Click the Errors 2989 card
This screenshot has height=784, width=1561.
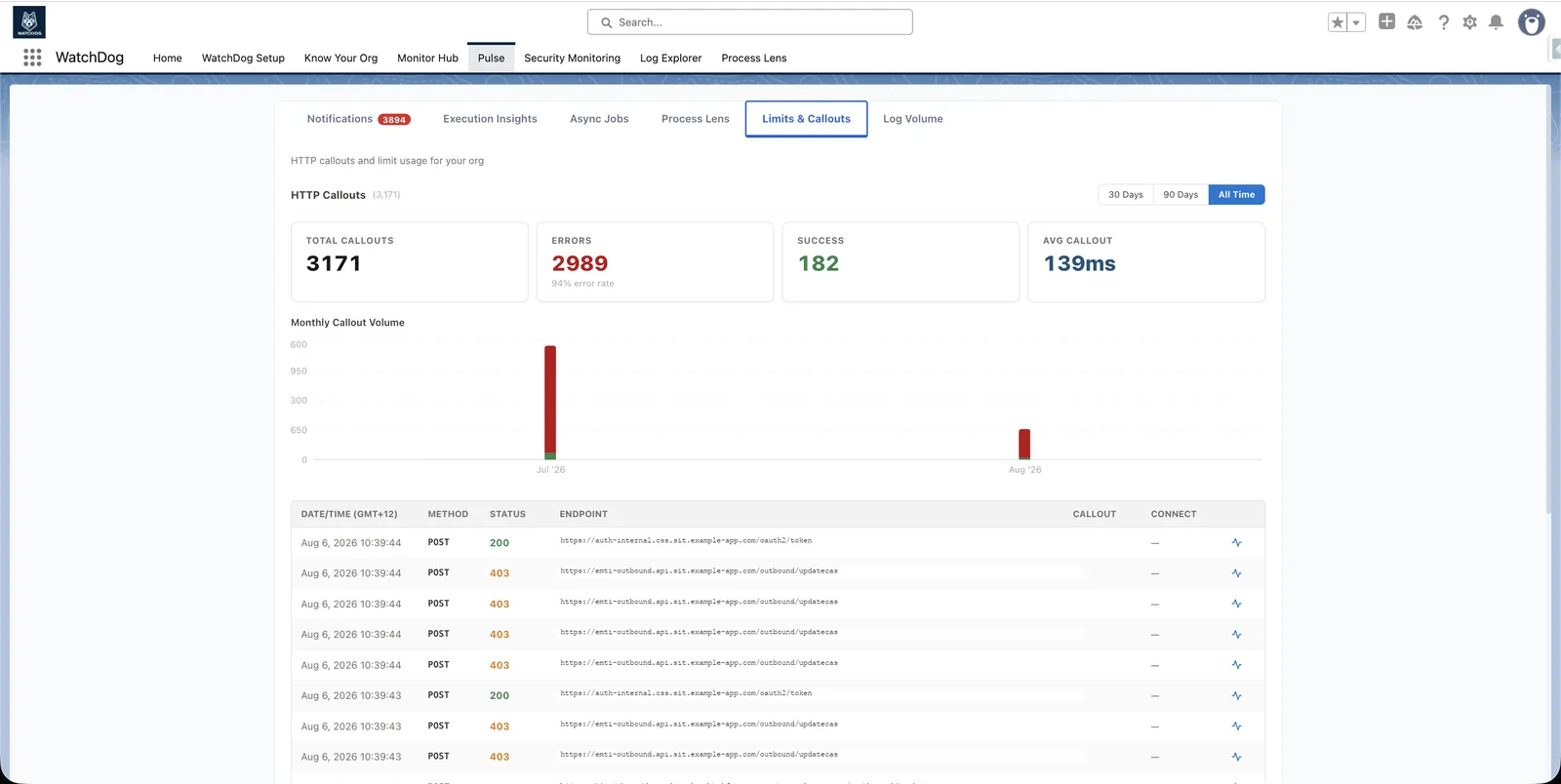pos(655,262)
